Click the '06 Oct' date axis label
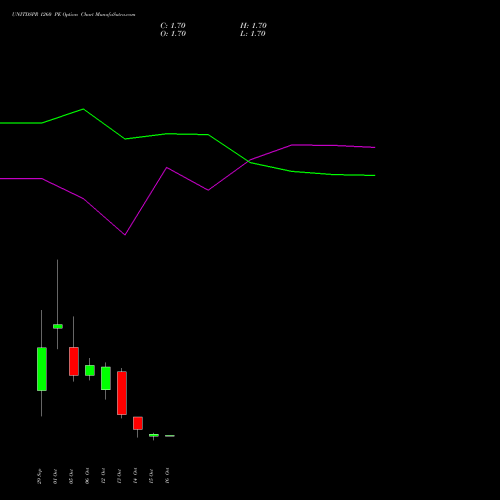The width and height of the screenshot is (500, 500). tap(87, 476)
